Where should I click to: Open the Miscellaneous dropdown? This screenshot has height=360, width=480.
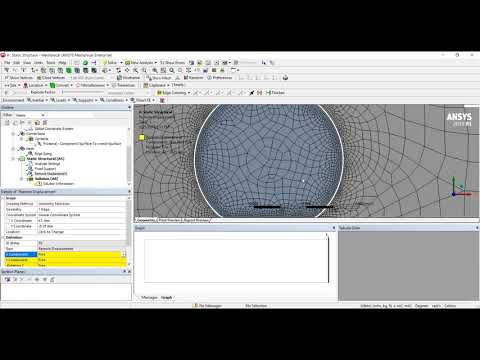[93, 85]
